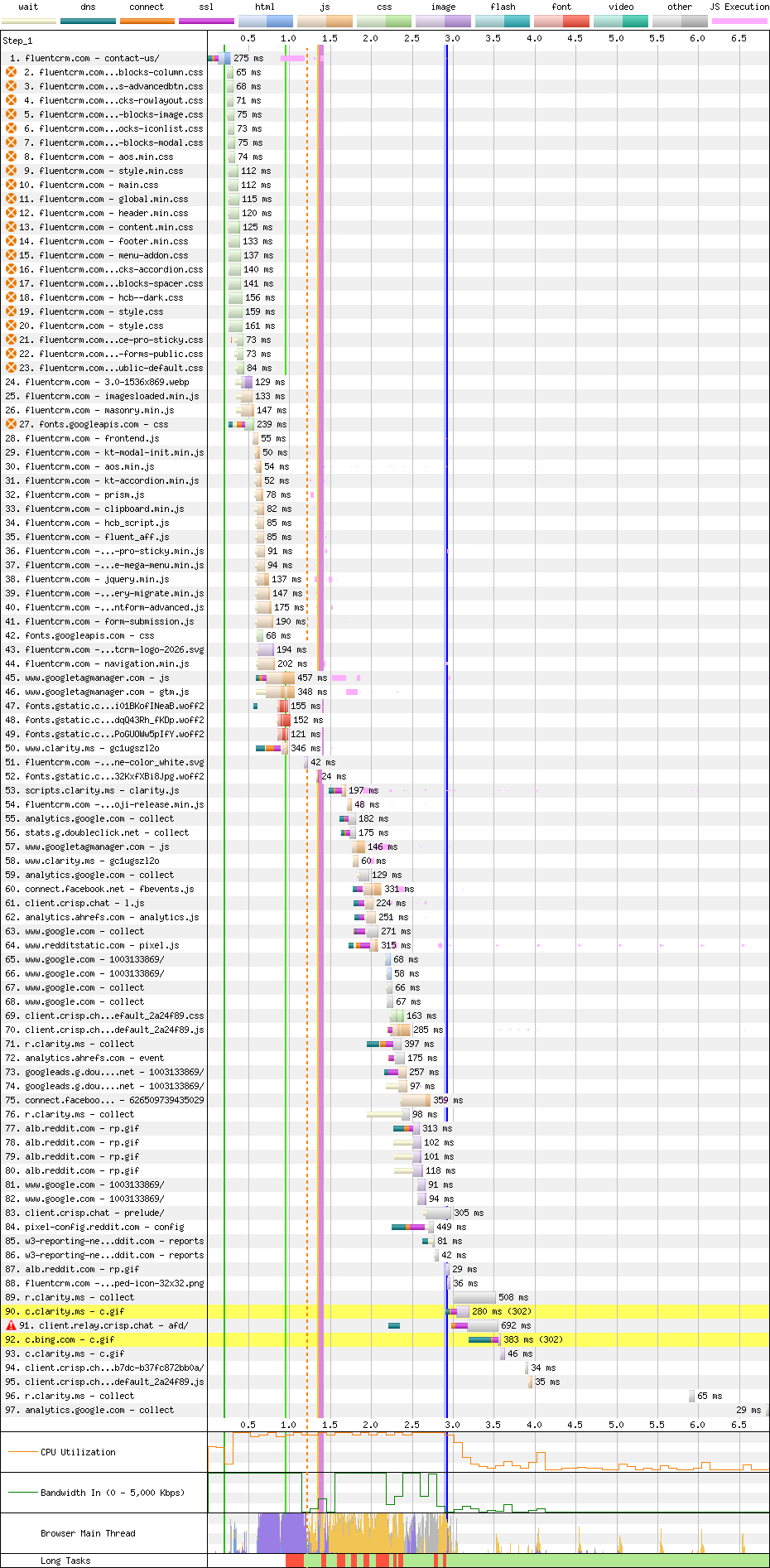Click row 46 www.googletagmanager.com - gtm.js
The image size is (770, 1568).
[x=385, y=692]
